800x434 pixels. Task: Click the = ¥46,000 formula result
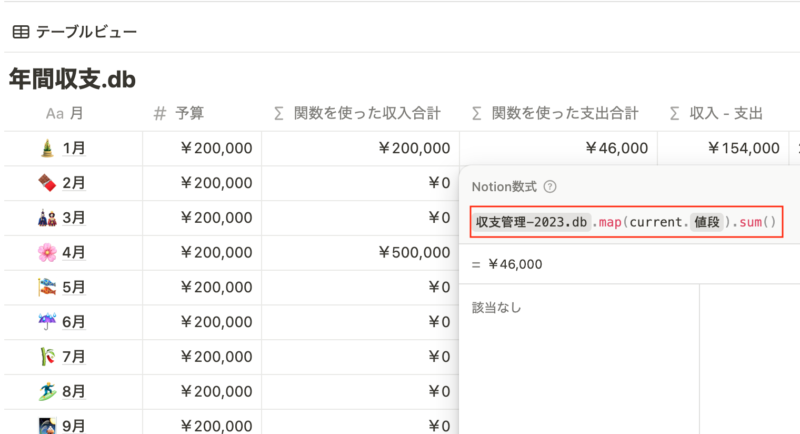coord(507,264)
